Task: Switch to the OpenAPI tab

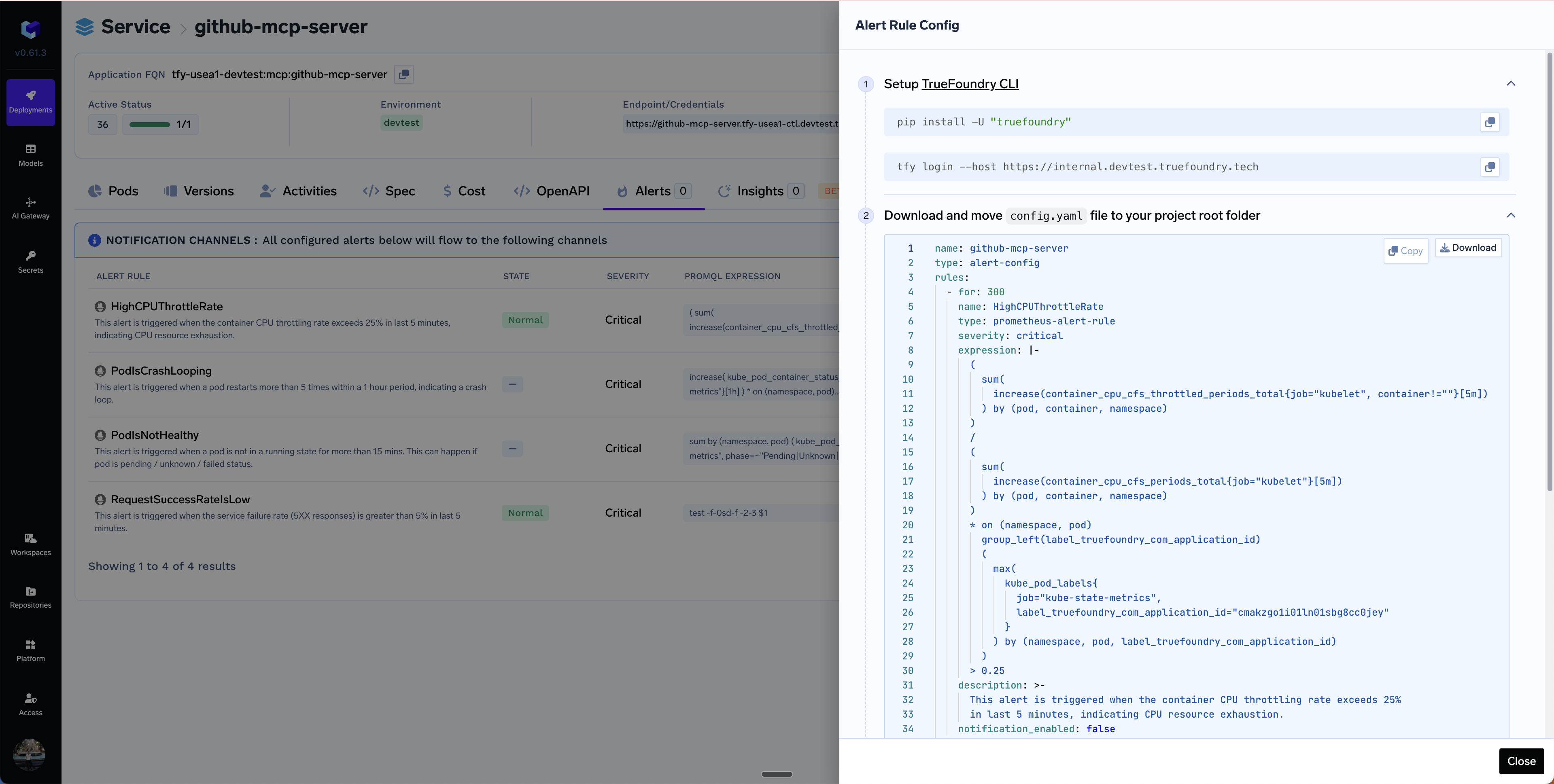Action: pos(551,191)
